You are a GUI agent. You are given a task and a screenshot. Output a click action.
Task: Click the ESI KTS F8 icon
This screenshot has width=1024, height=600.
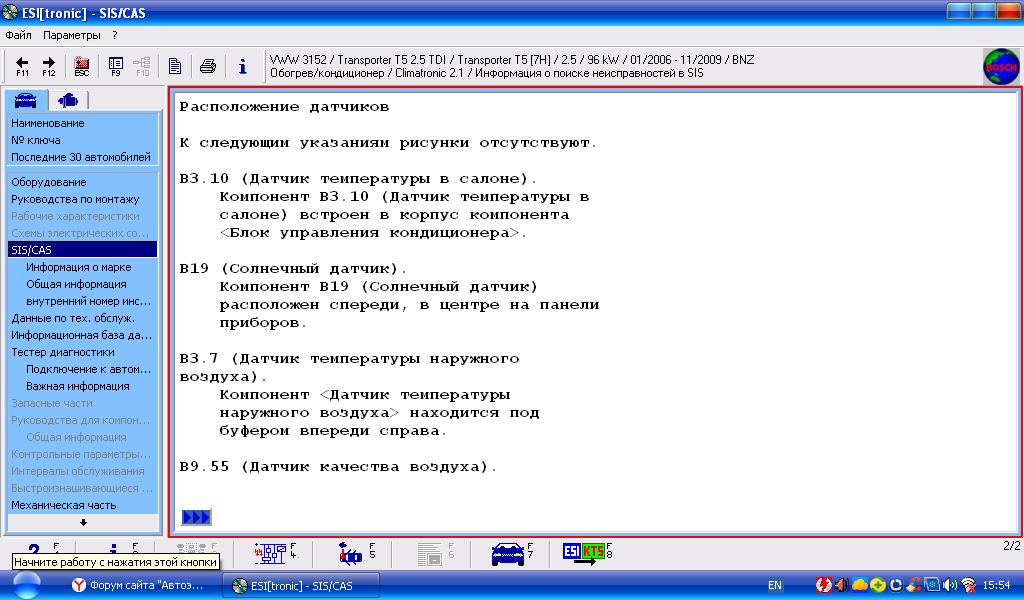[586, 554]
